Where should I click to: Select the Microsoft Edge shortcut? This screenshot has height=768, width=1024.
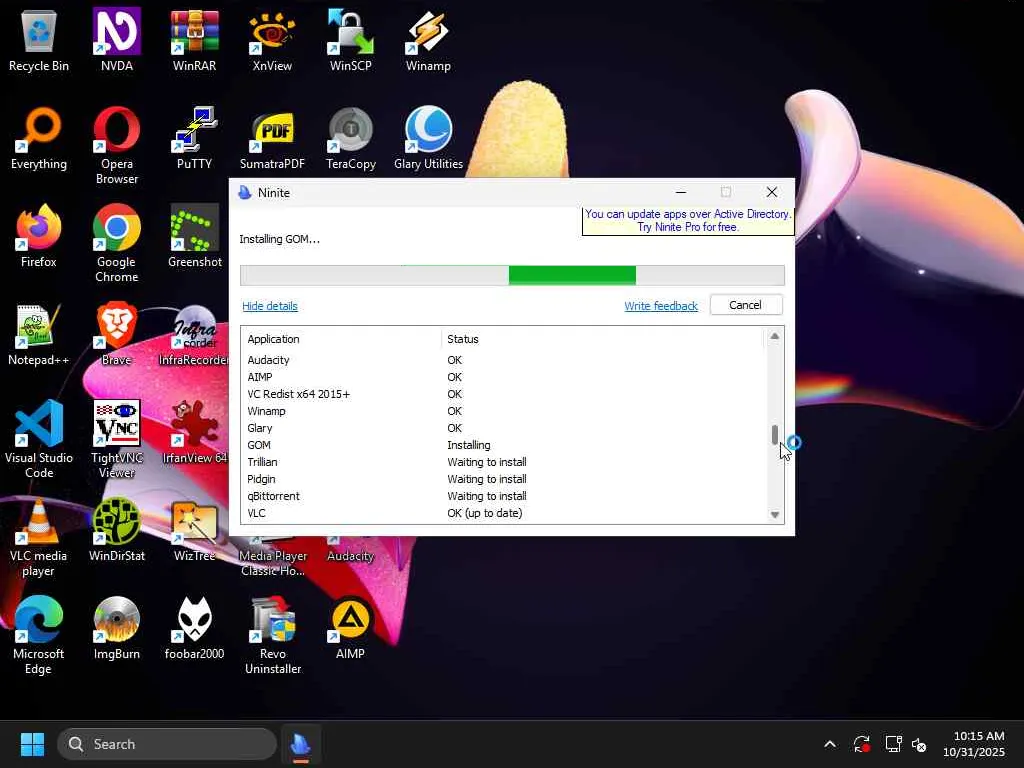coord(39,635)
